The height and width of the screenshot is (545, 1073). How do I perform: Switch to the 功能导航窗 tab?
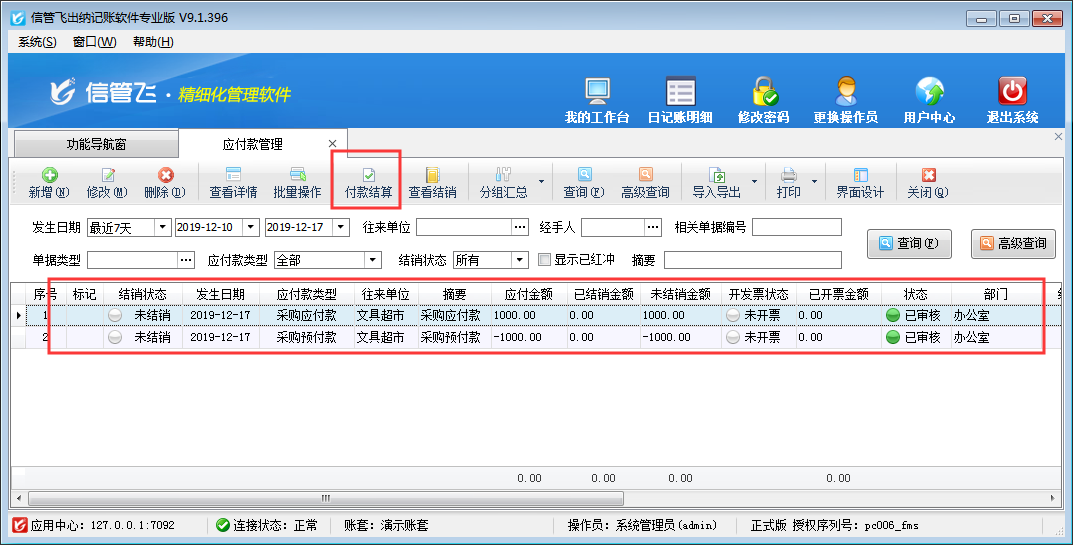(96, 144)
